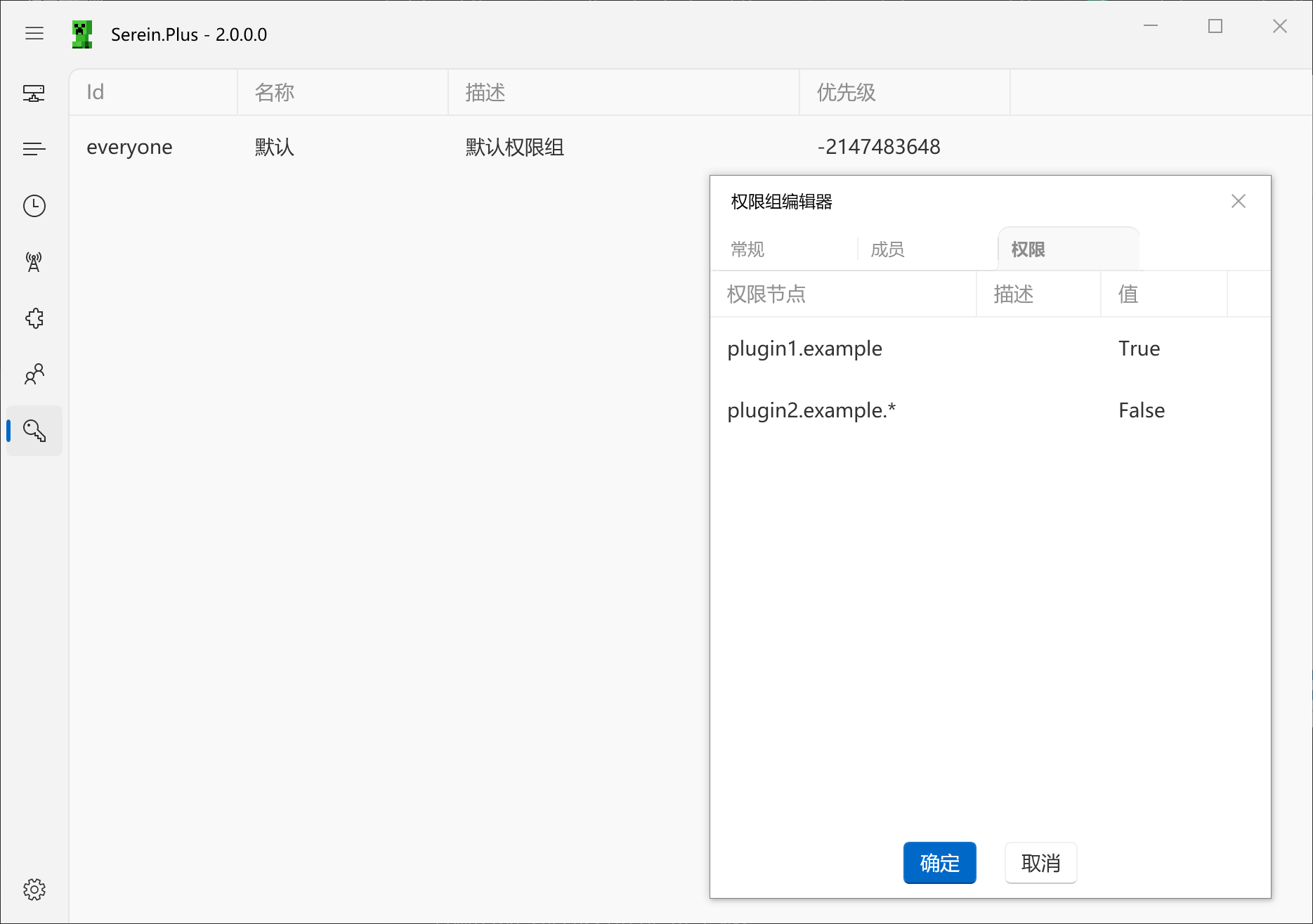
Task: Click the main table 描述 column header
Action: pos(624,92)
